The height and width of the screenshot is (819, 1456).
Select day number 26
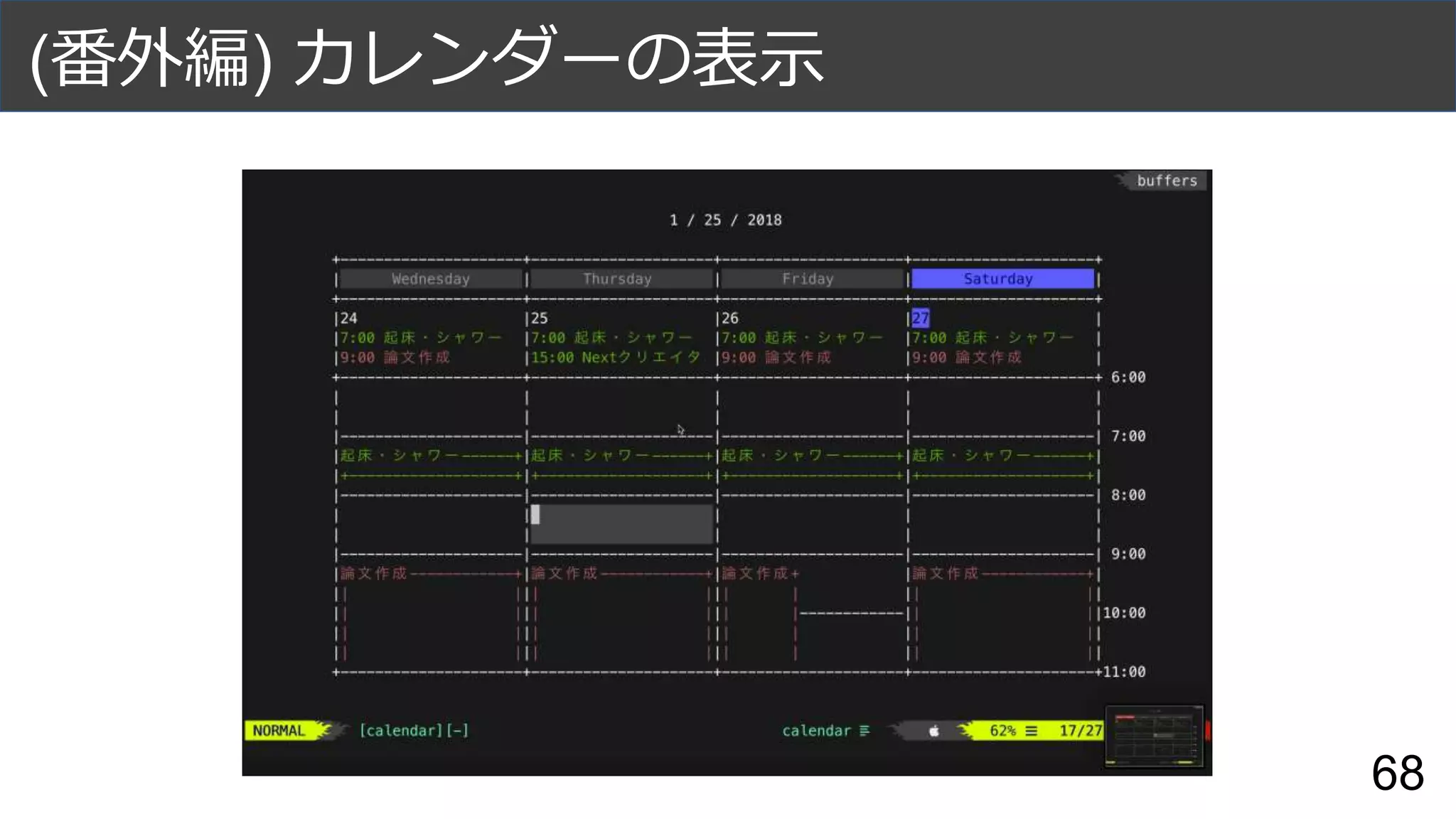(x=730, y=318)
